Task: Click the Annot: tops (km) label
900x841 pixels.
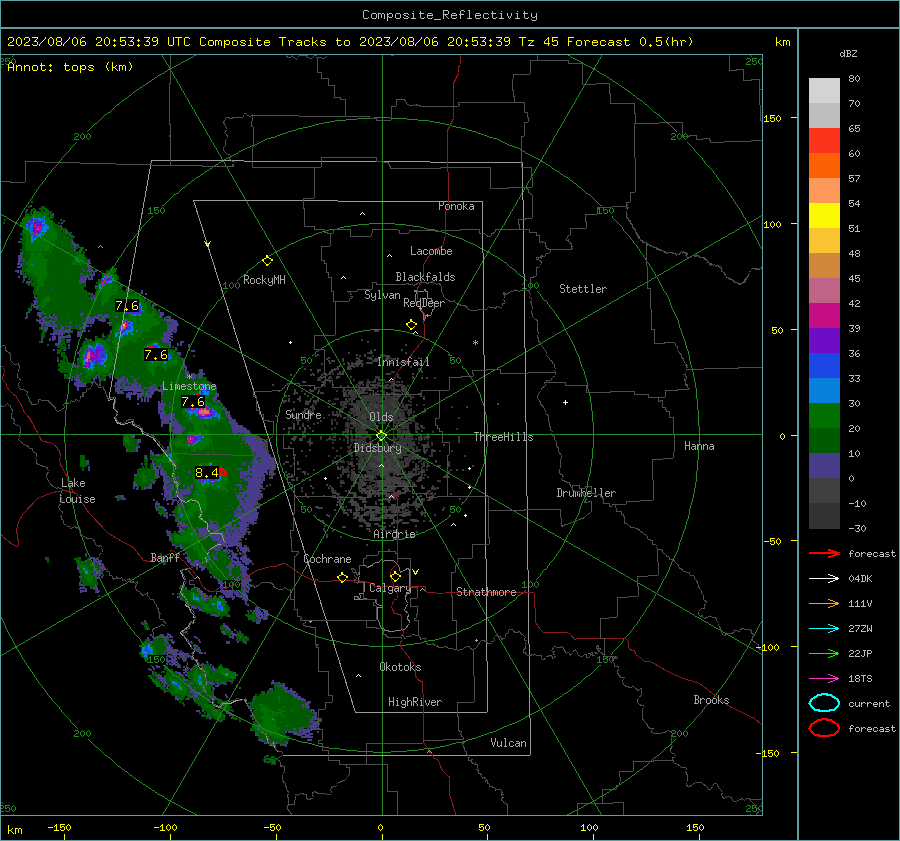Action: coord(70,67)
